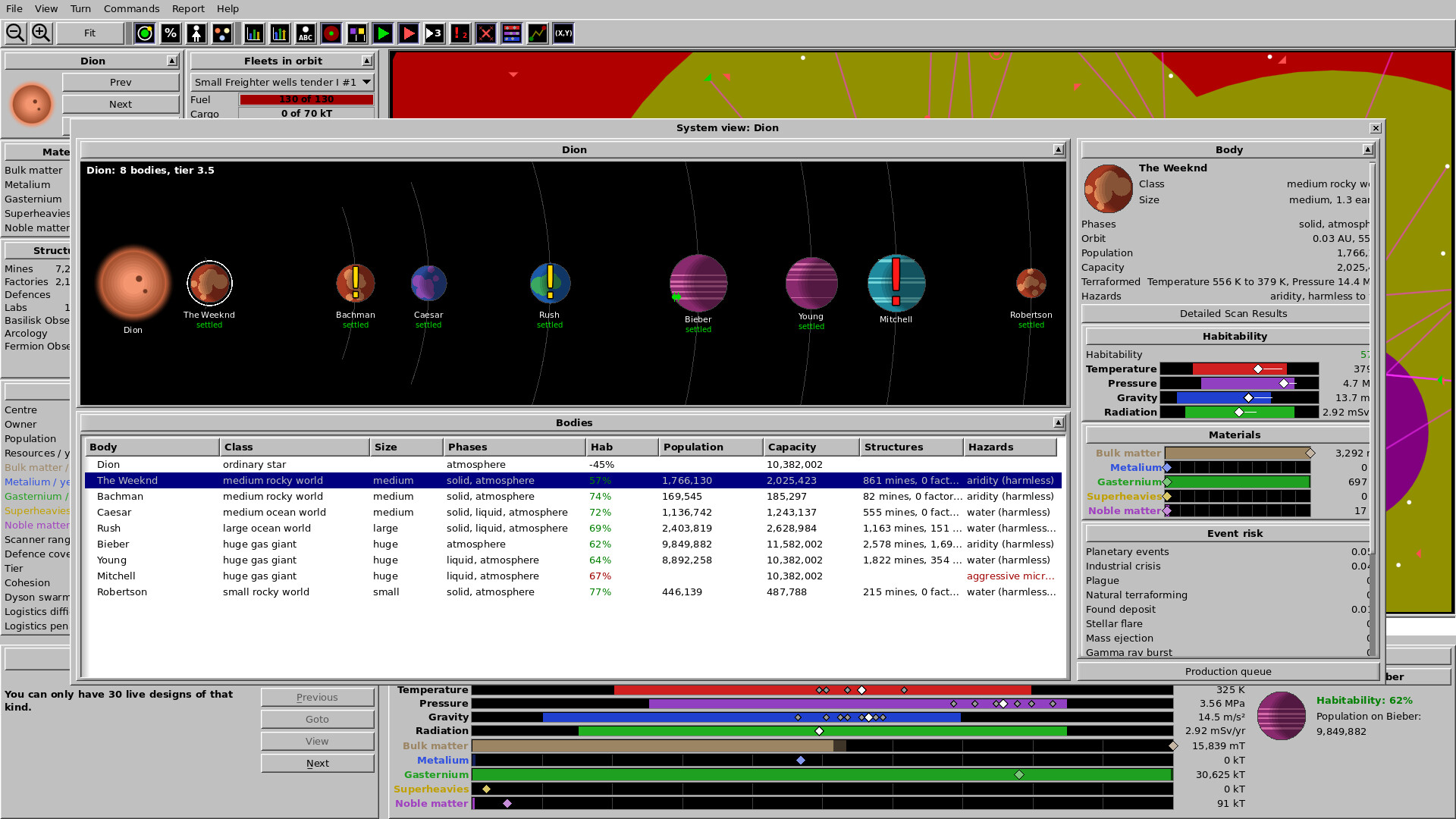The height and width of the screenshot is (819, 1456).
Task: Click the play three turns icon
Action: pyautogui.click(x=435, y=33)
